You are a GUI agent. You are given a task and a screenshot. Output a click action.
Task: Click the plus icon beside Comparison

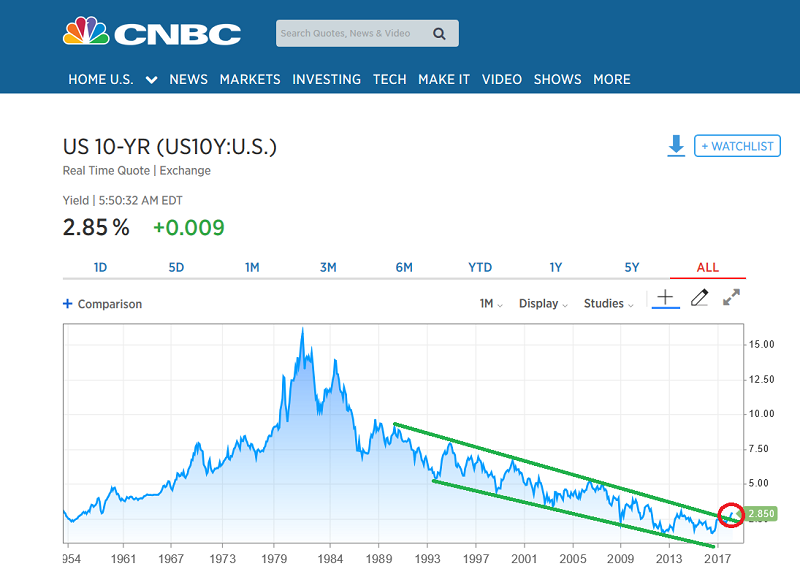tap(67, 304)
